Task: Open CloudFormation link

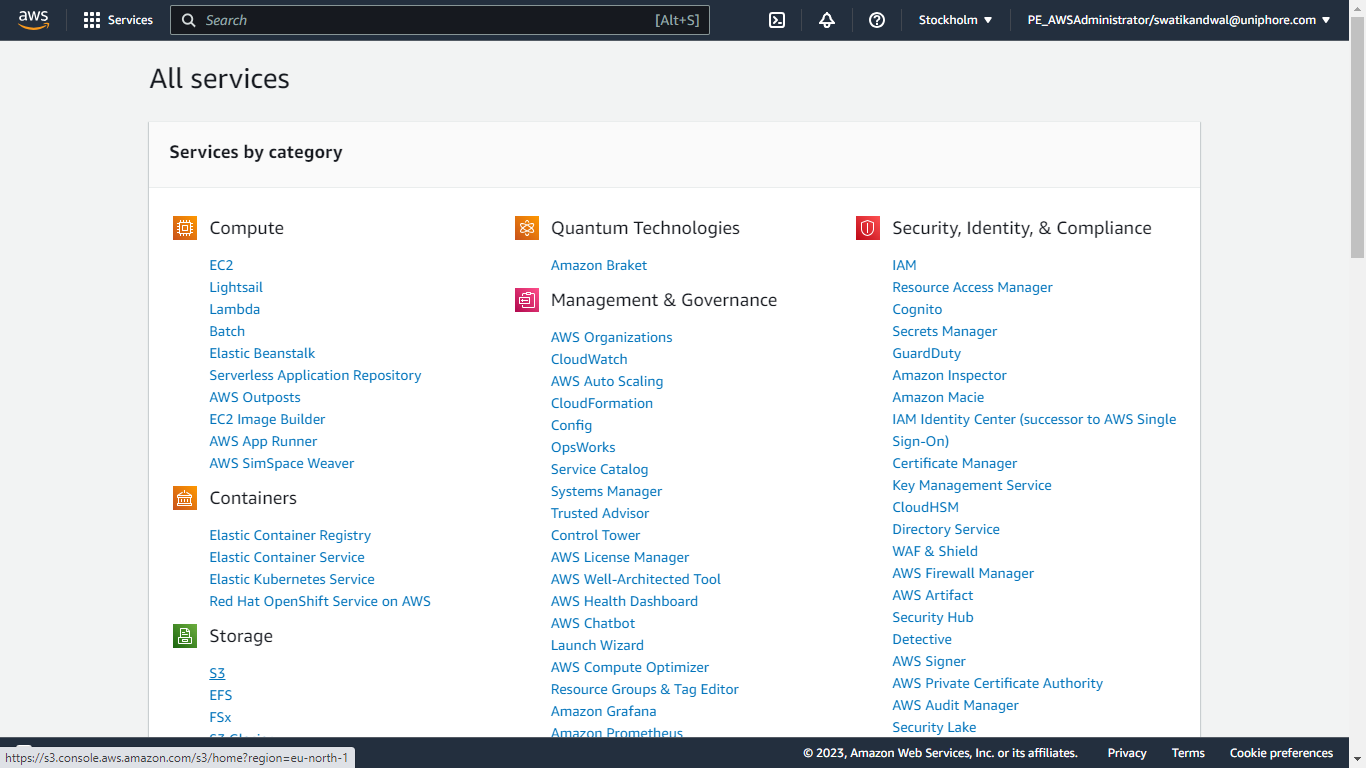Action: pos(602,403)
